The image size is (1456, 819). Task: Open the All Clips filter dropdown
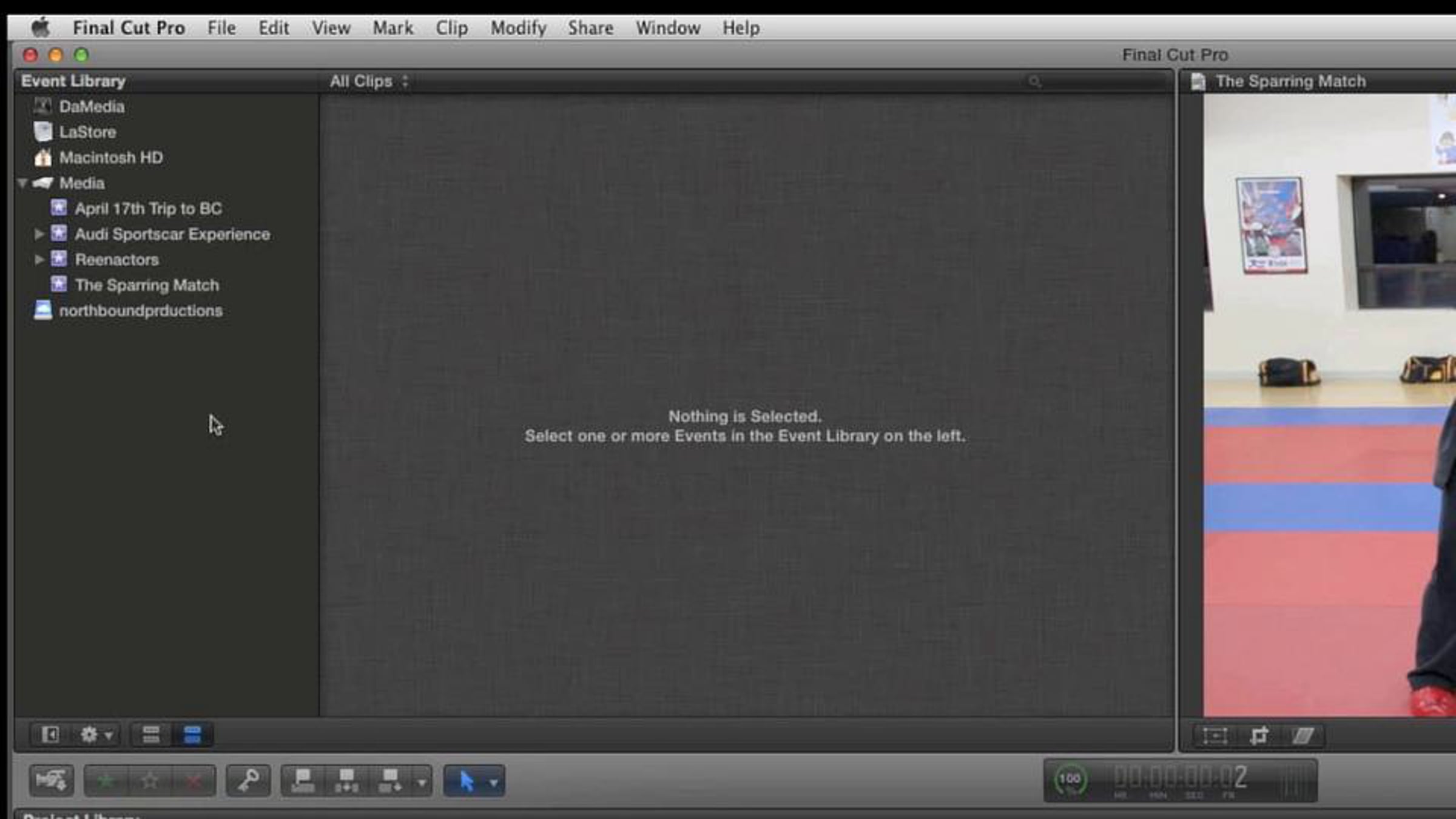point(369,81)
